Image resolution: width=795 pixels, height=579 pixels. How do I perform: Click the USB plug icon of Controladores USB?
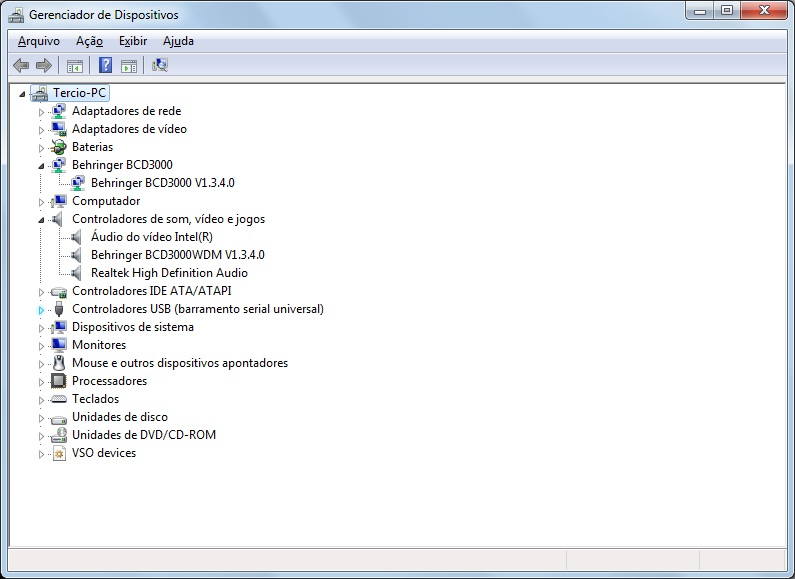coord(59,309)
